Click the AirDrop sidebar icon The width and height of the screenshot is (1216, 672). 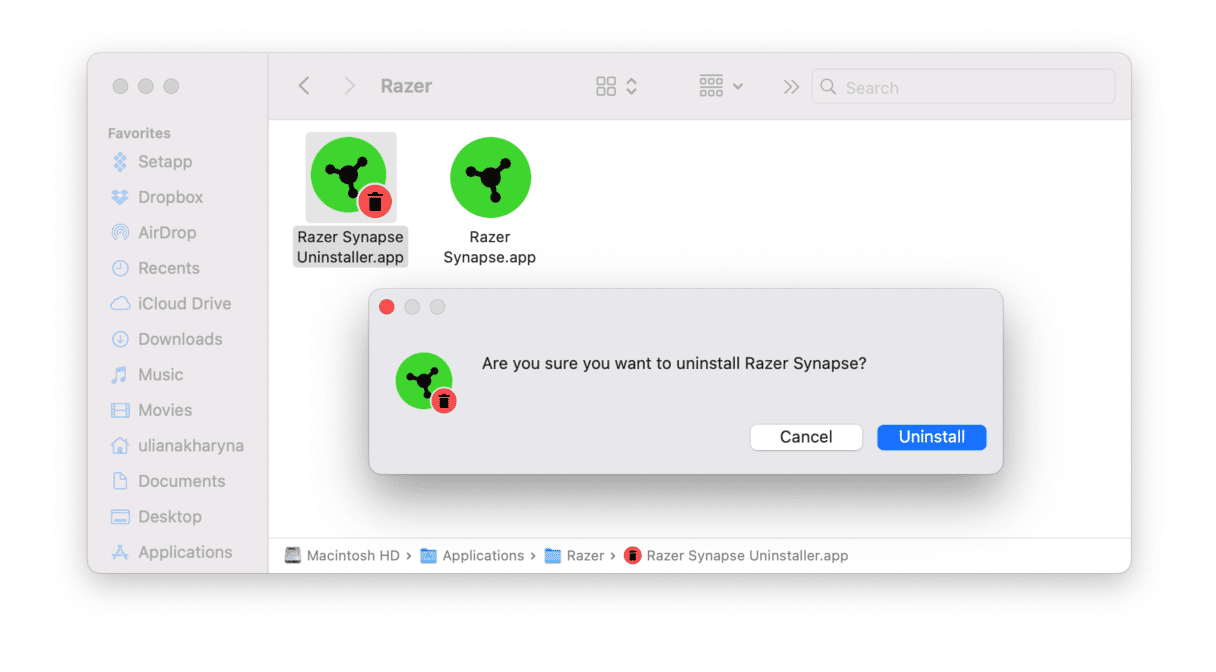point(120,233)
